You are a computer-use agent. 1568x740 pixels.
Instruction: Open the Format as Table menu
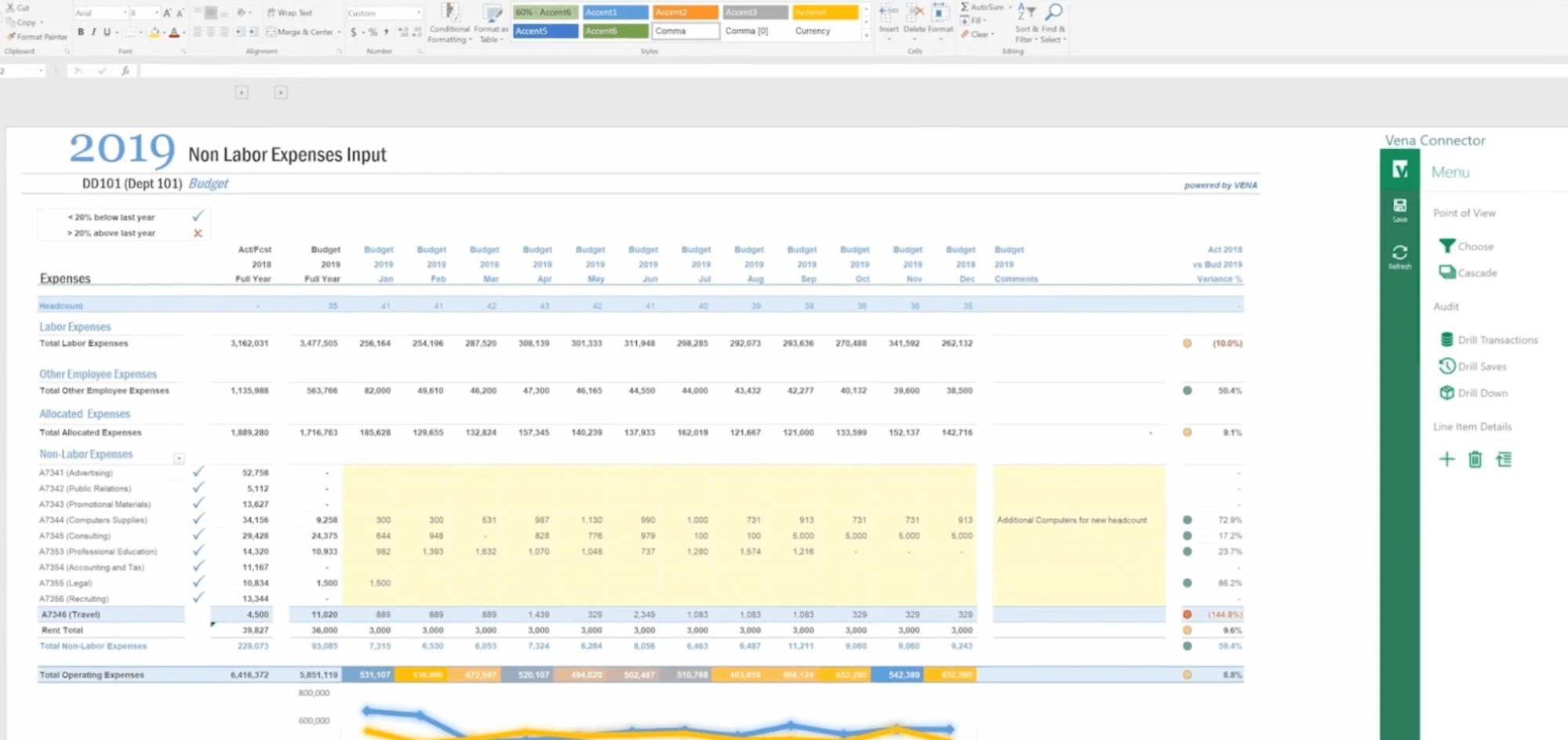(x=491, y=24)
